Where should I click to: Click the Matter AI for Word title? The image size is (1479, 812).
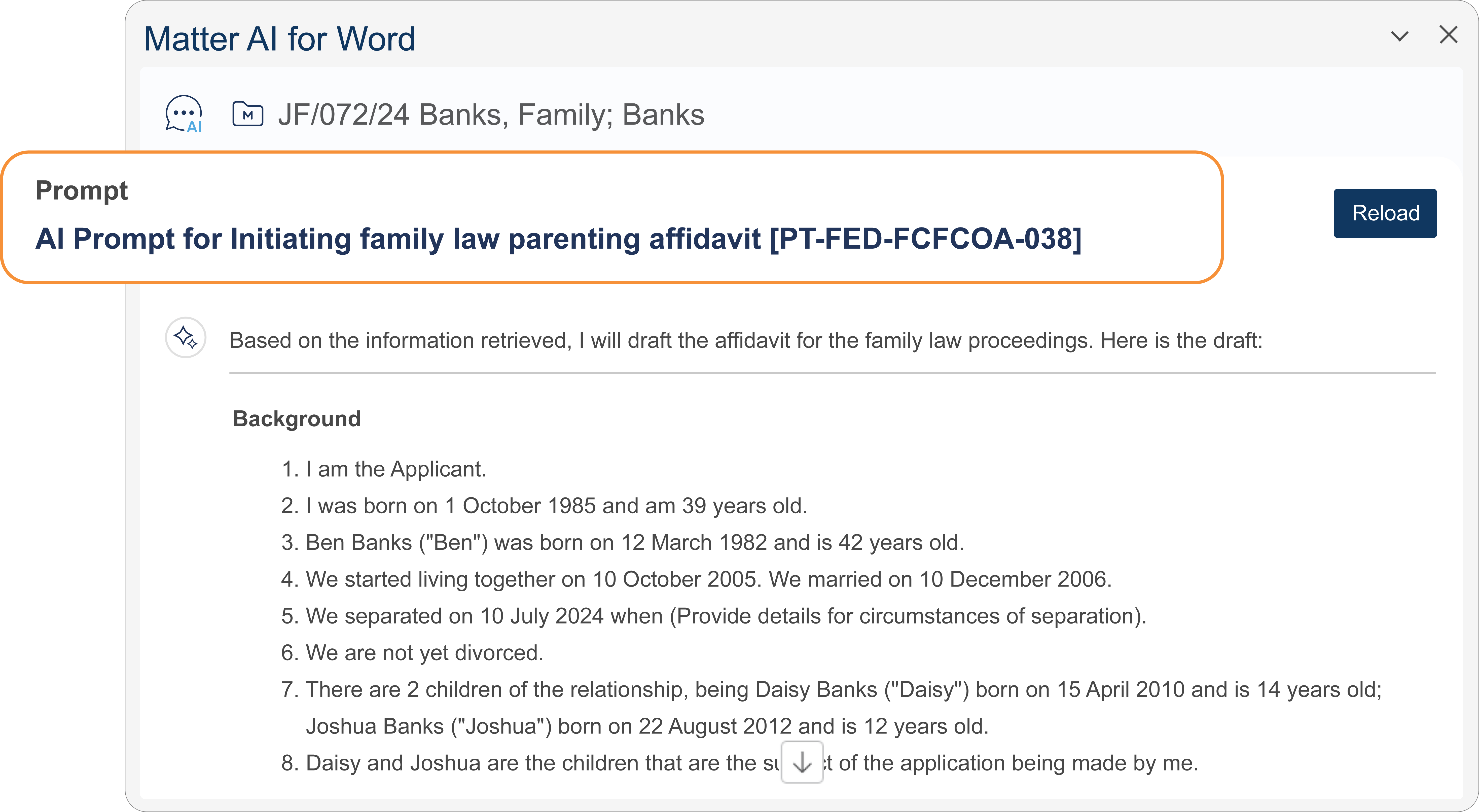(x=280, y=39)
